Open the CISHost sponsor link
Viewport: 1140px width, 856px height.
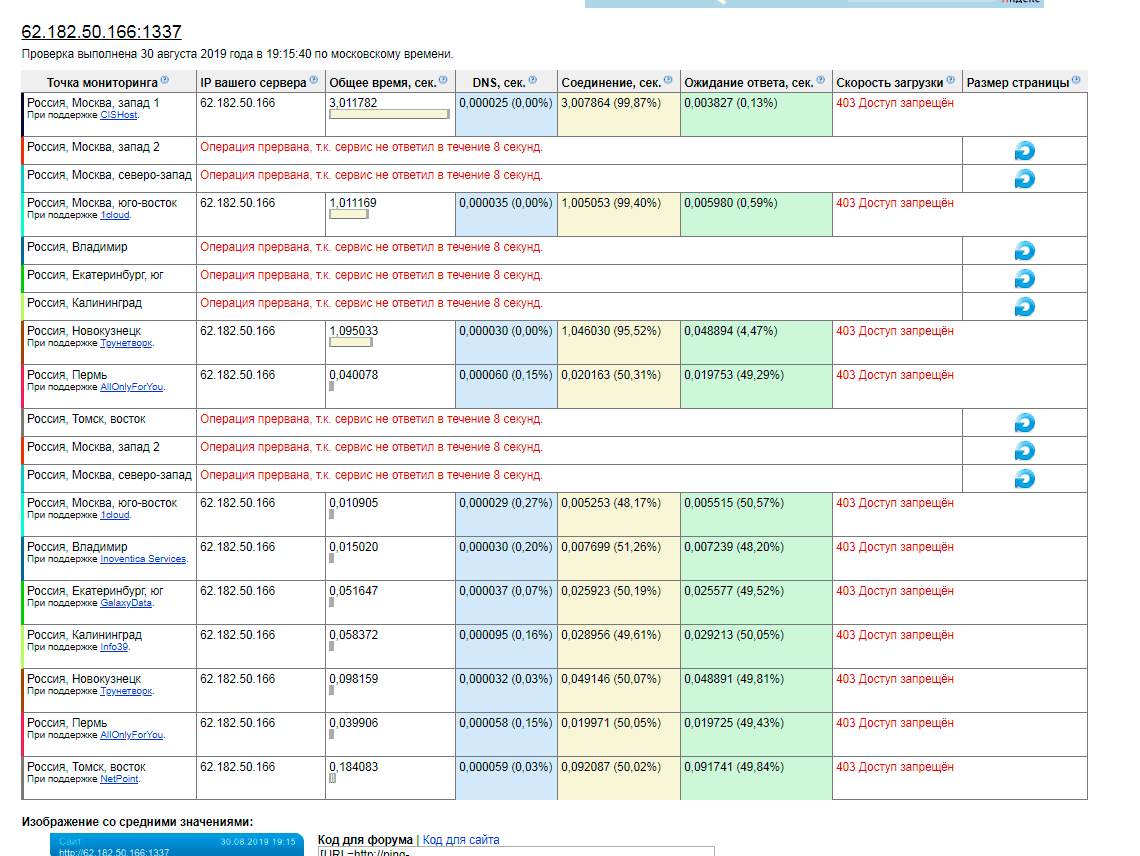[x=119, y=115]
